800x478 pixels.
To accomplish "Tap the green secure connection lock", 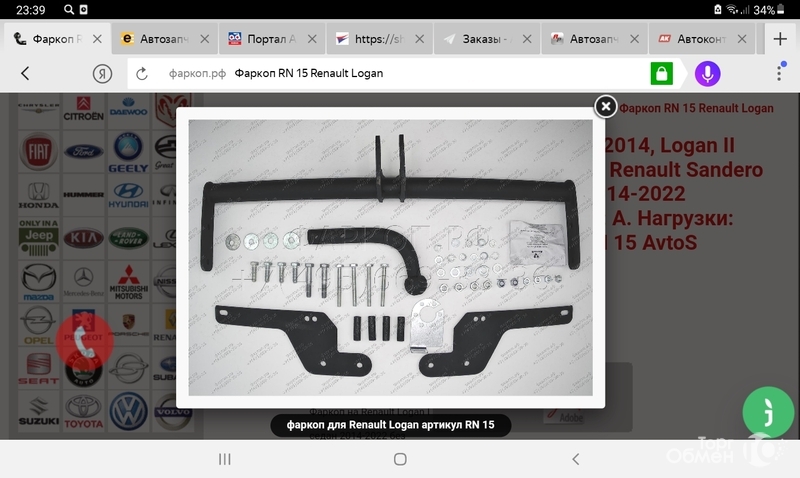I will coord(662,73).
